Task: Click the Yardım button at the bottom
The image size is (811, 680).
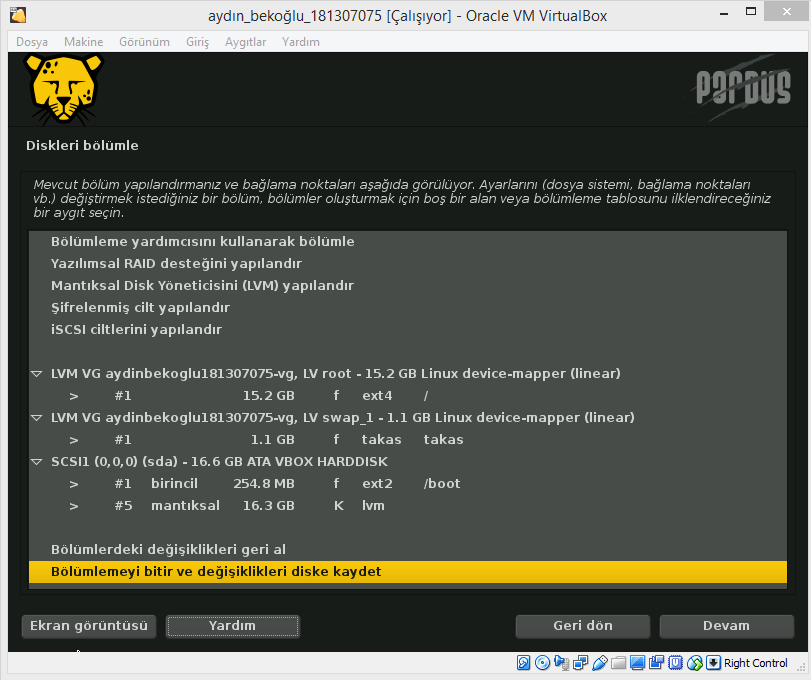Action: 233,626
